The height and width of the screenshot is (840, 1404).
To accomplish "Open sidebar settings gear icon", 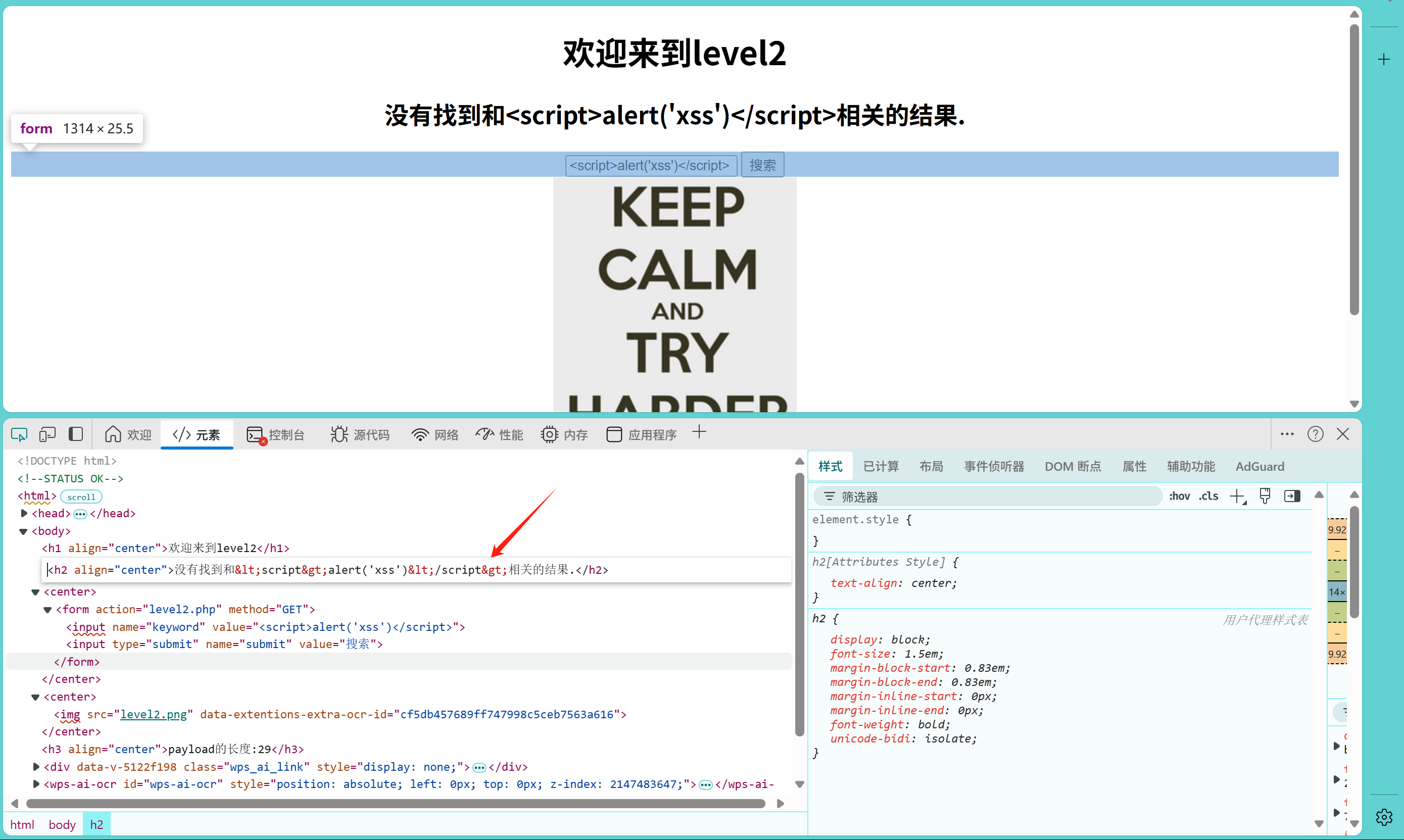I will coord(1384,817).
